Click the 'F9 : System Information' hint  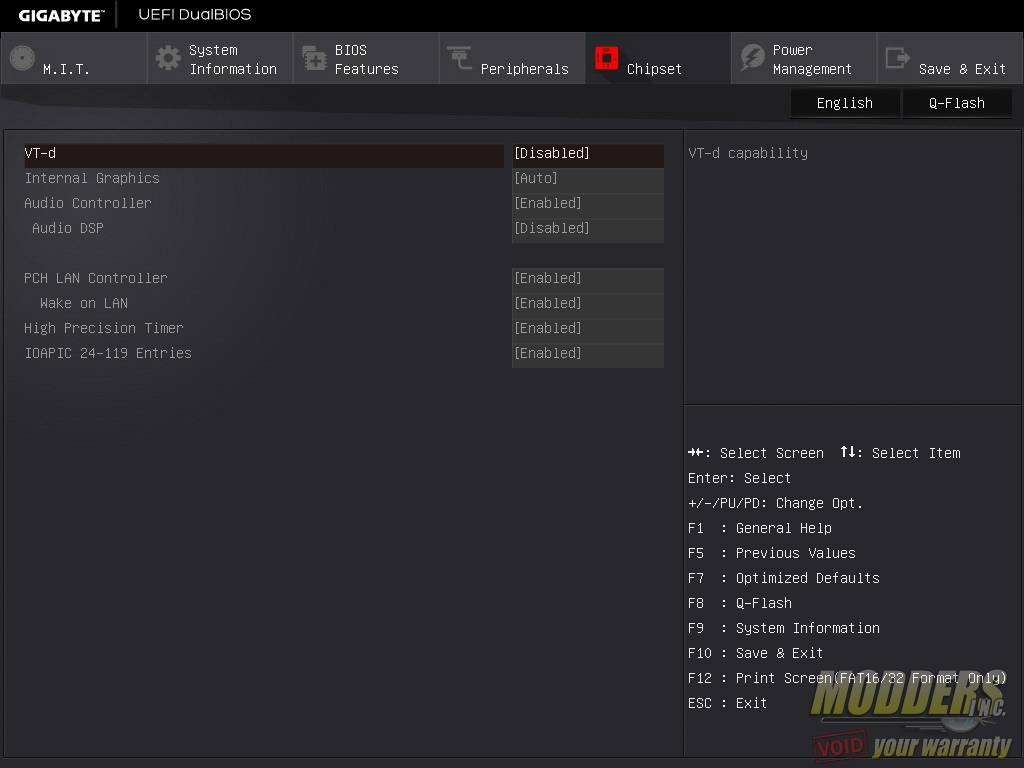point(784,628)
